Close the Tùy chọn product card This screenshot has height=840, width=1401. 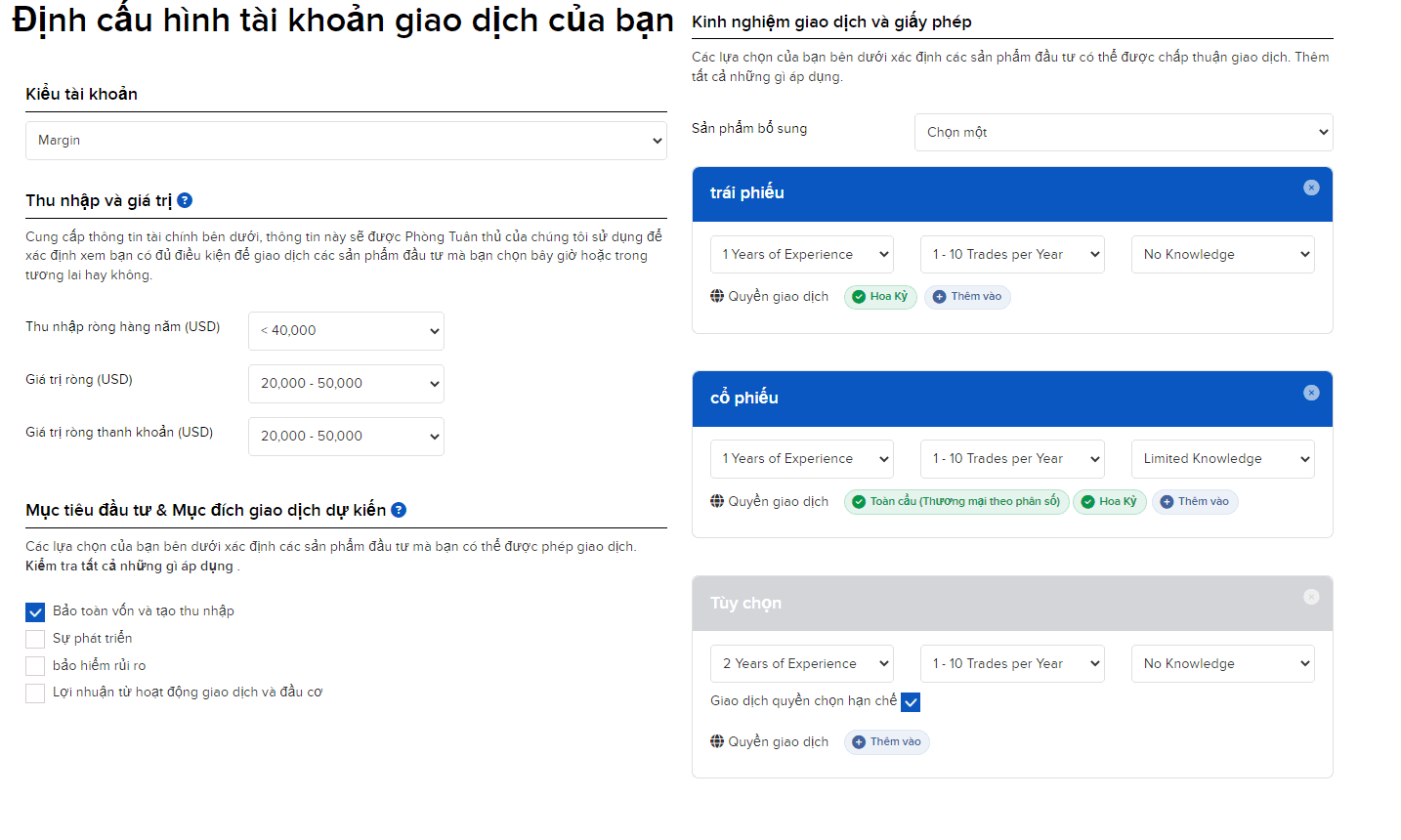click(x=1311, y=597)
